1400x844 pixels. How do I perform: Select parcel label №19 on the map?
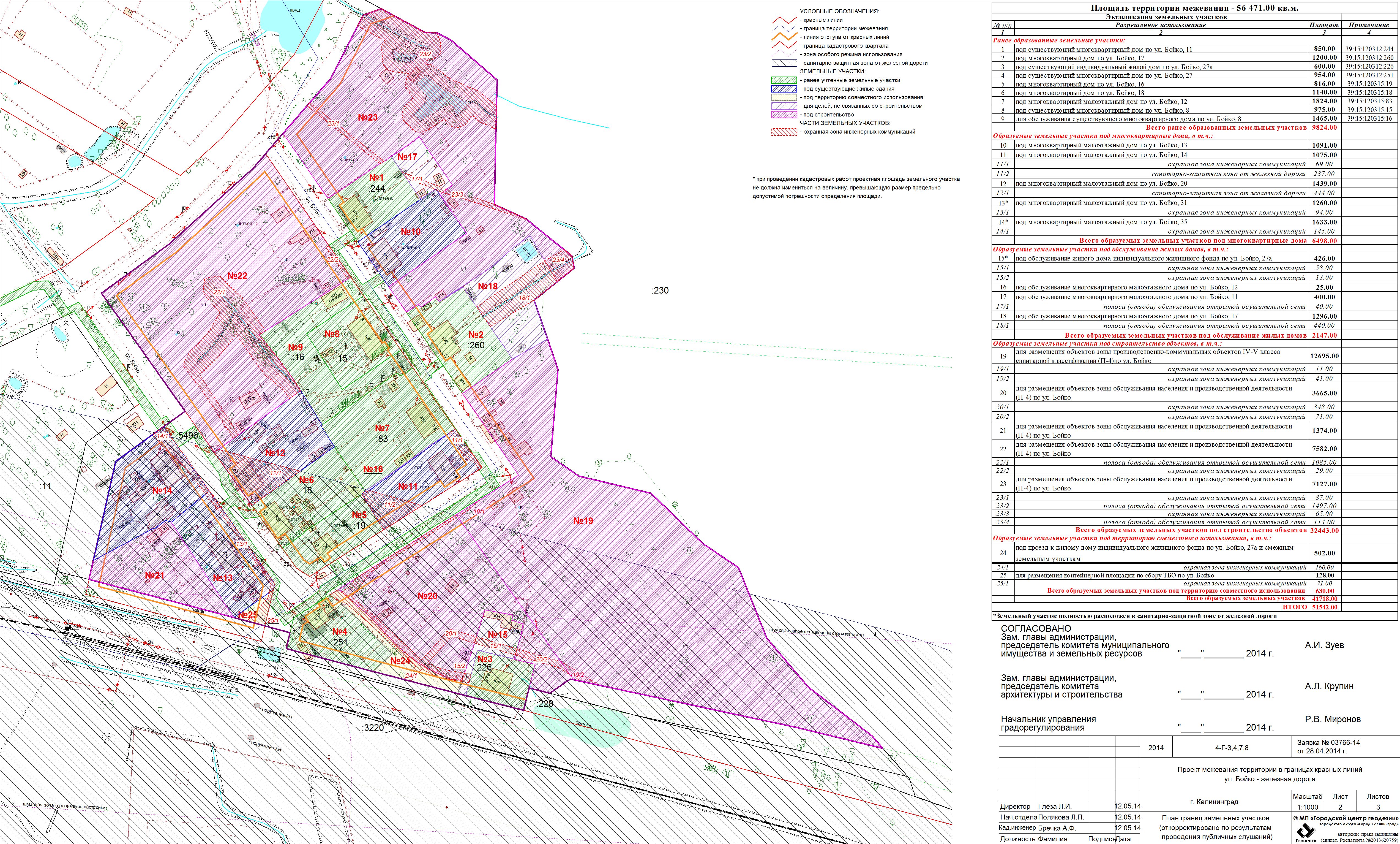pyautogui.click(x=583, y=521)
